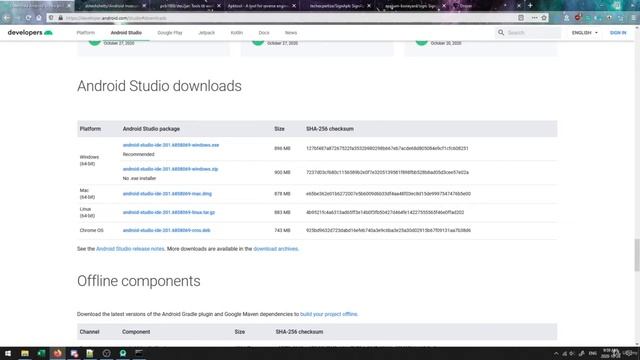Click the 896 MB size cell
This screenshot has width=640, height=360.
point(282,149)
